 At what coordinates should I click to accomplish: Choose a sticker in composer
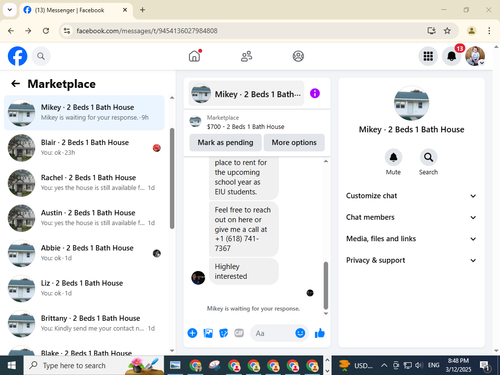[x=224, y=333]
